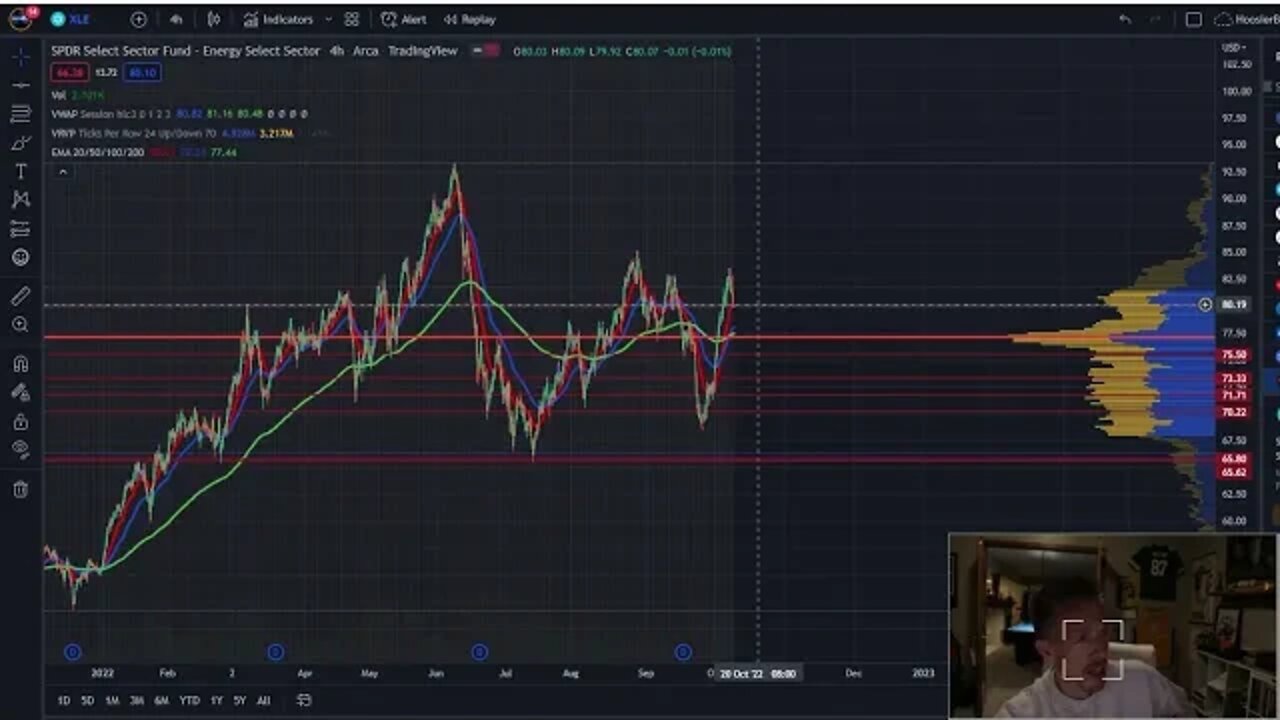The width and height of the screenshot is (1280, 720).
Task: Undo the last chart action
Action: [1125, 19]
